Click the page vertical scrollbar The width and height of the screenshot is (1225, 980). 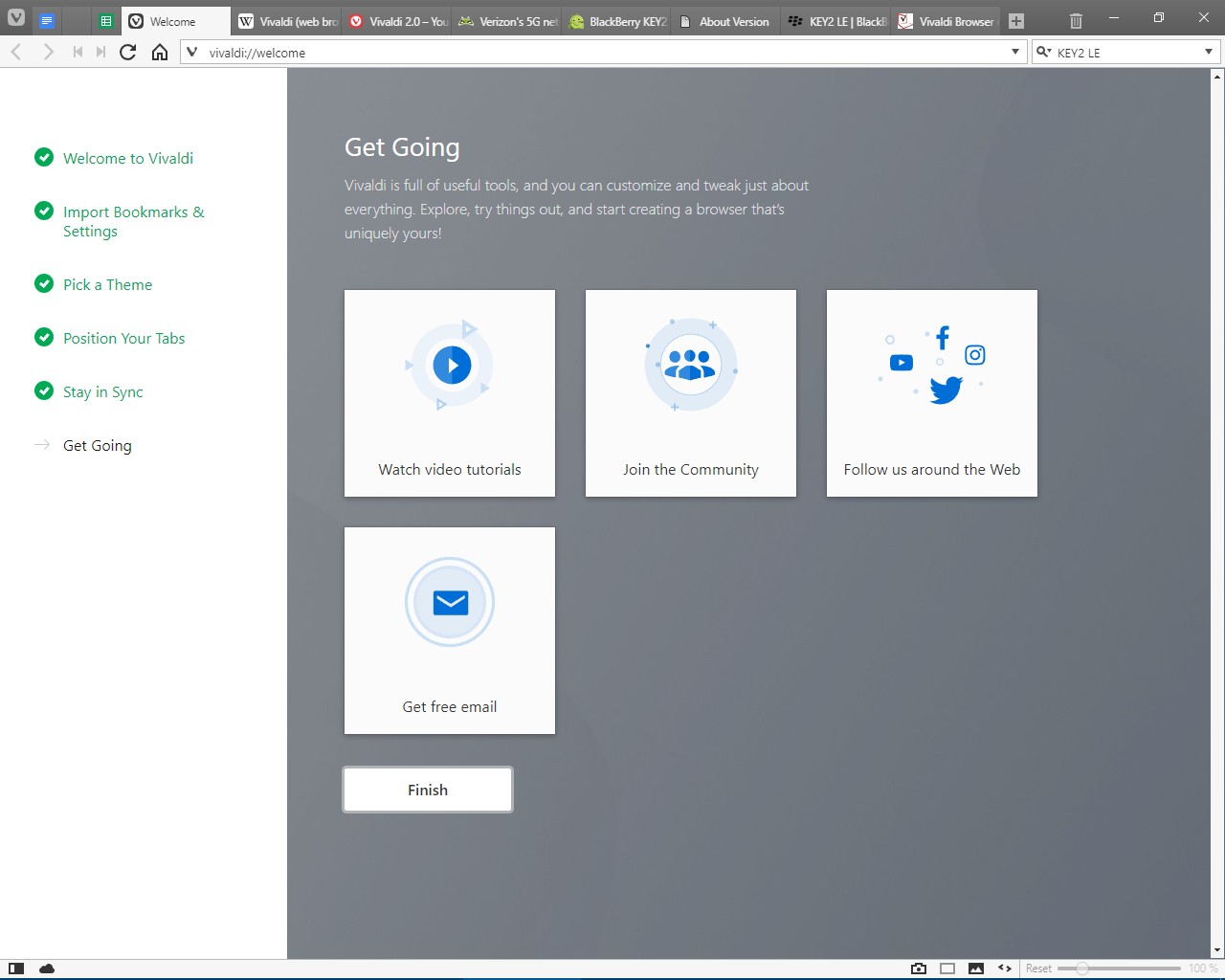point(1217,513)
